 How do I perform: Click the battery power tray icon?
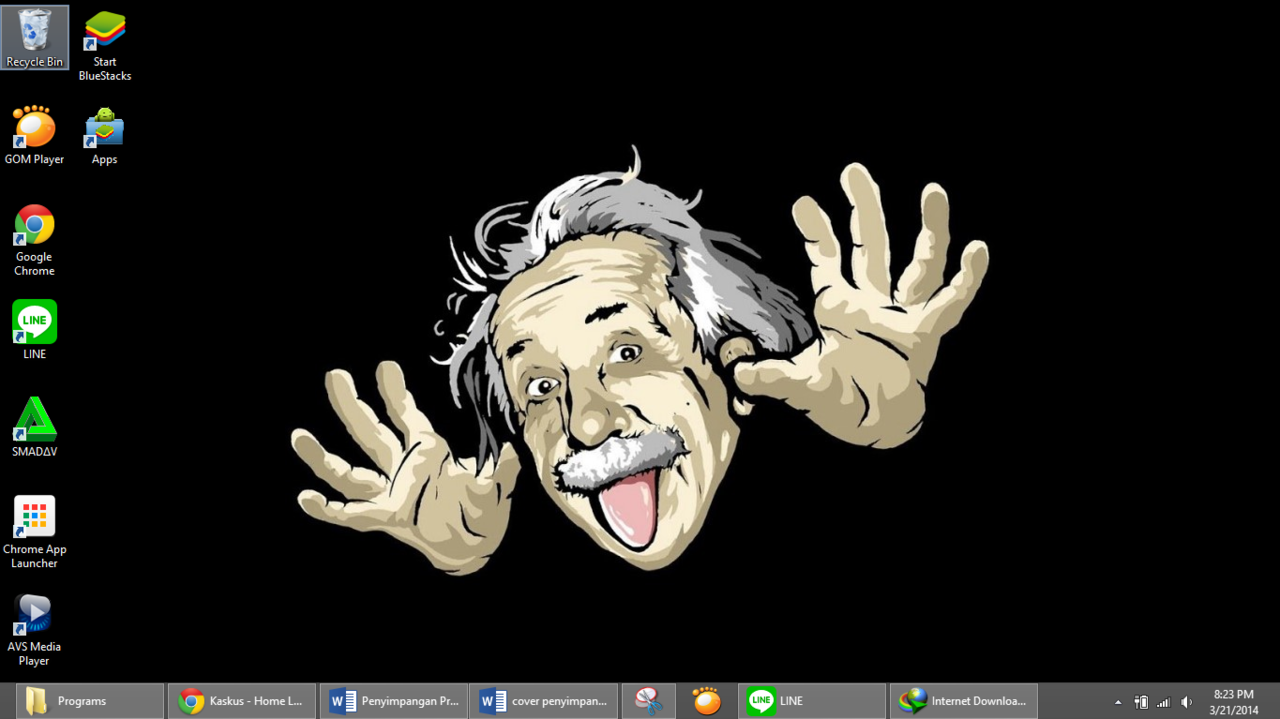tap(1141, 702)
